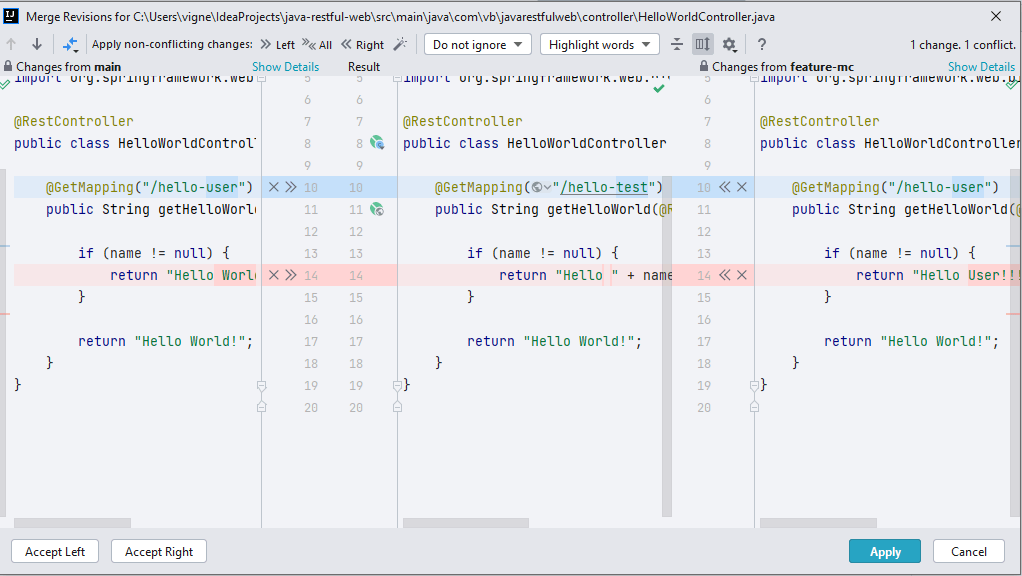This screenshot has height=576, width=1022.
Task: Open the diff settings gear
Action: coord(728,44)
